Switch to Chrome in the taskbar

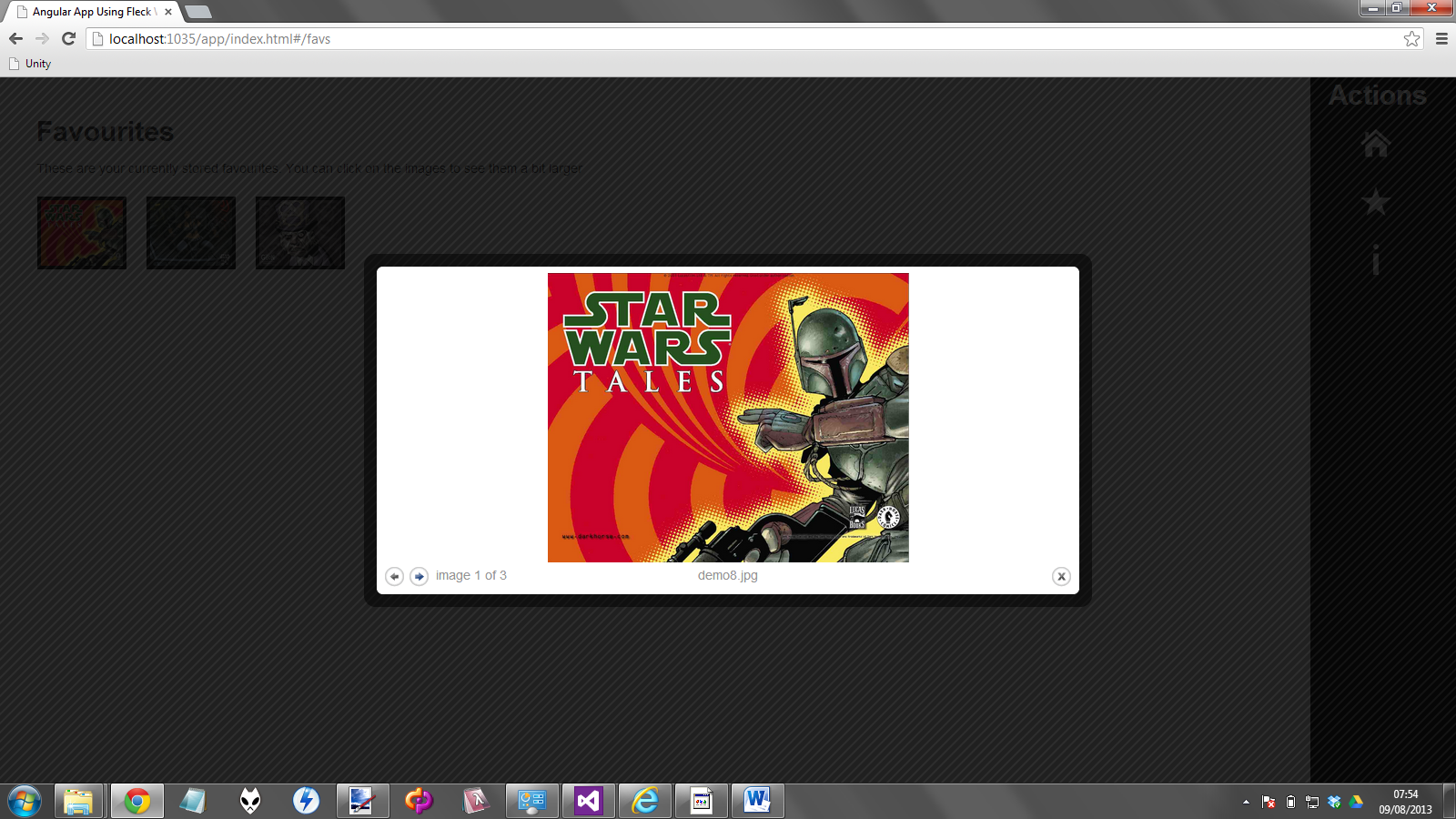coord(137,802)
